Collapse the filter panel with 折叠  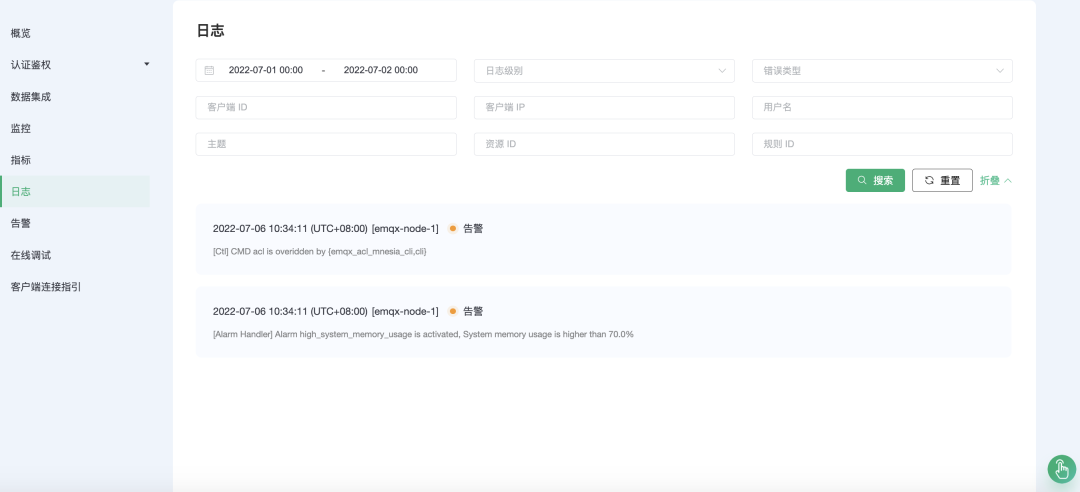(996, 181)
